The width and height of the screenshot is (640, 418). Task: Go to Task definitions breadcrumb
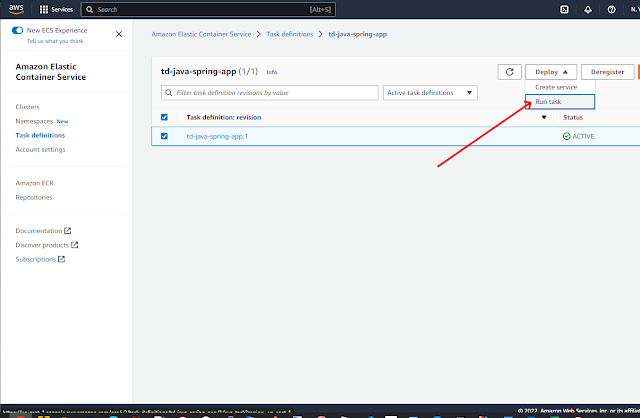290,34
